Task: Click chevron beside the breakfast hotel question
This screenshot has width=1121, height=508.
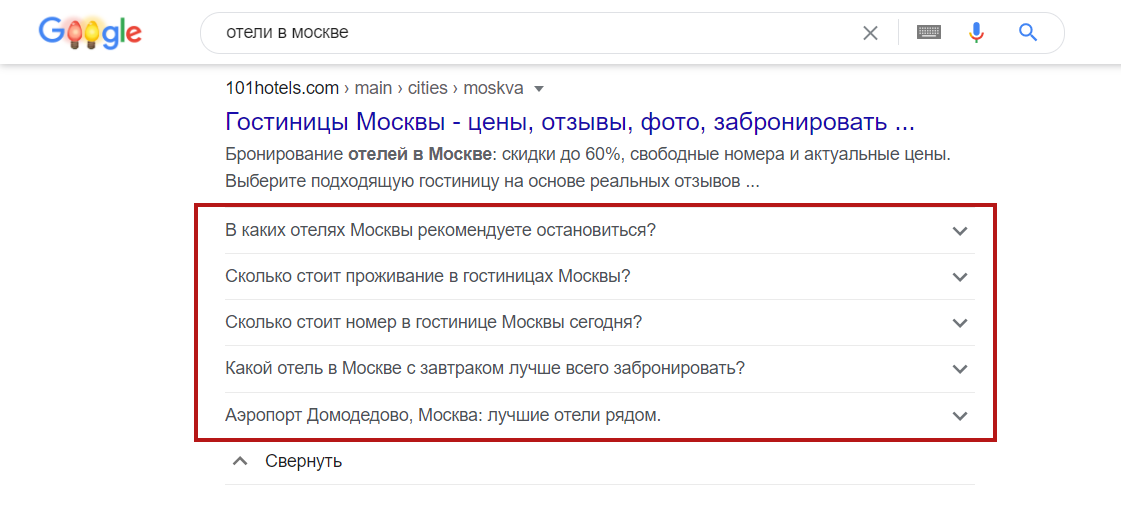Action: point(960,369)
